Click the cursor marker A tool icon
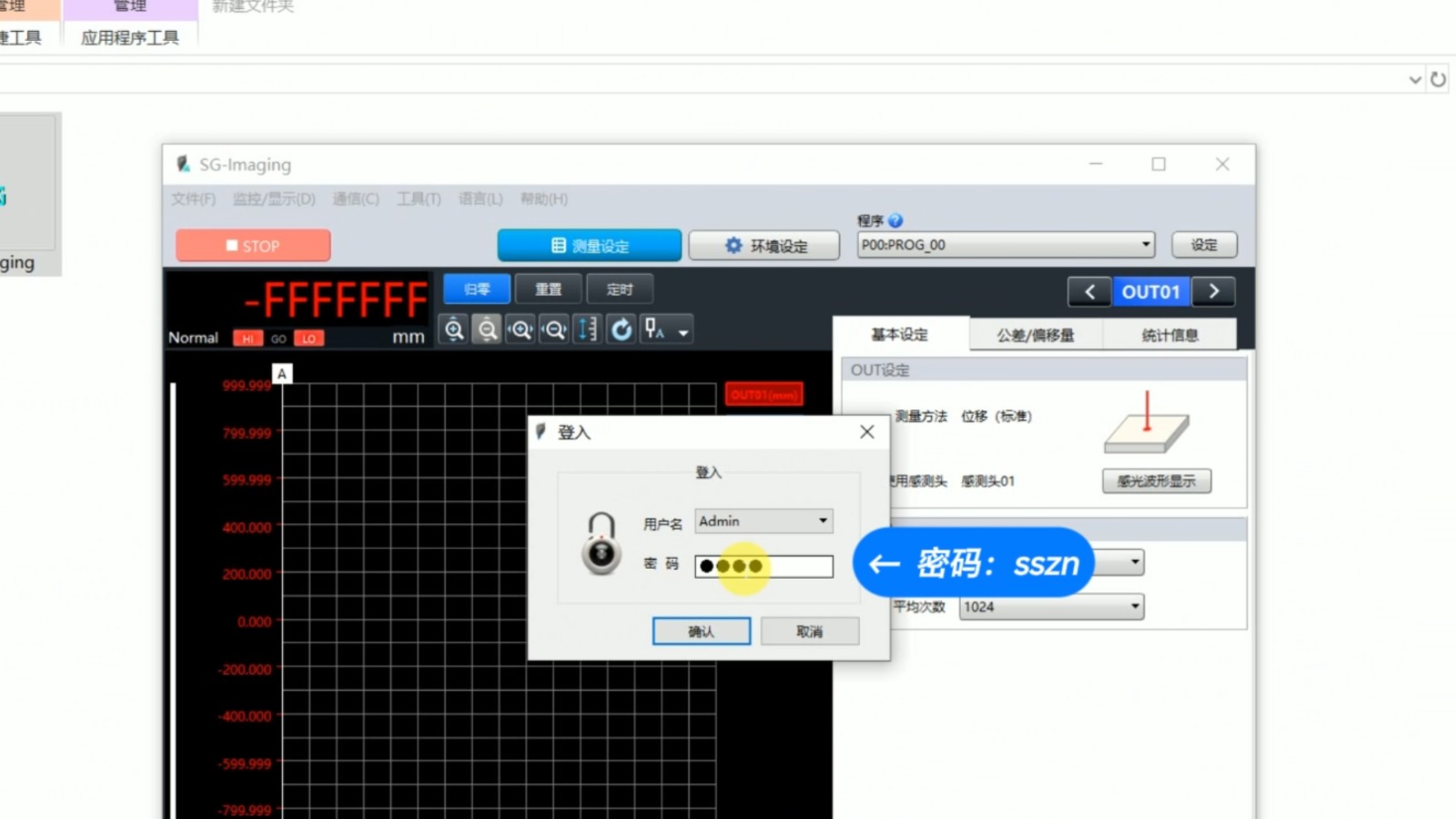1456x819 pixels. (655, 329)
